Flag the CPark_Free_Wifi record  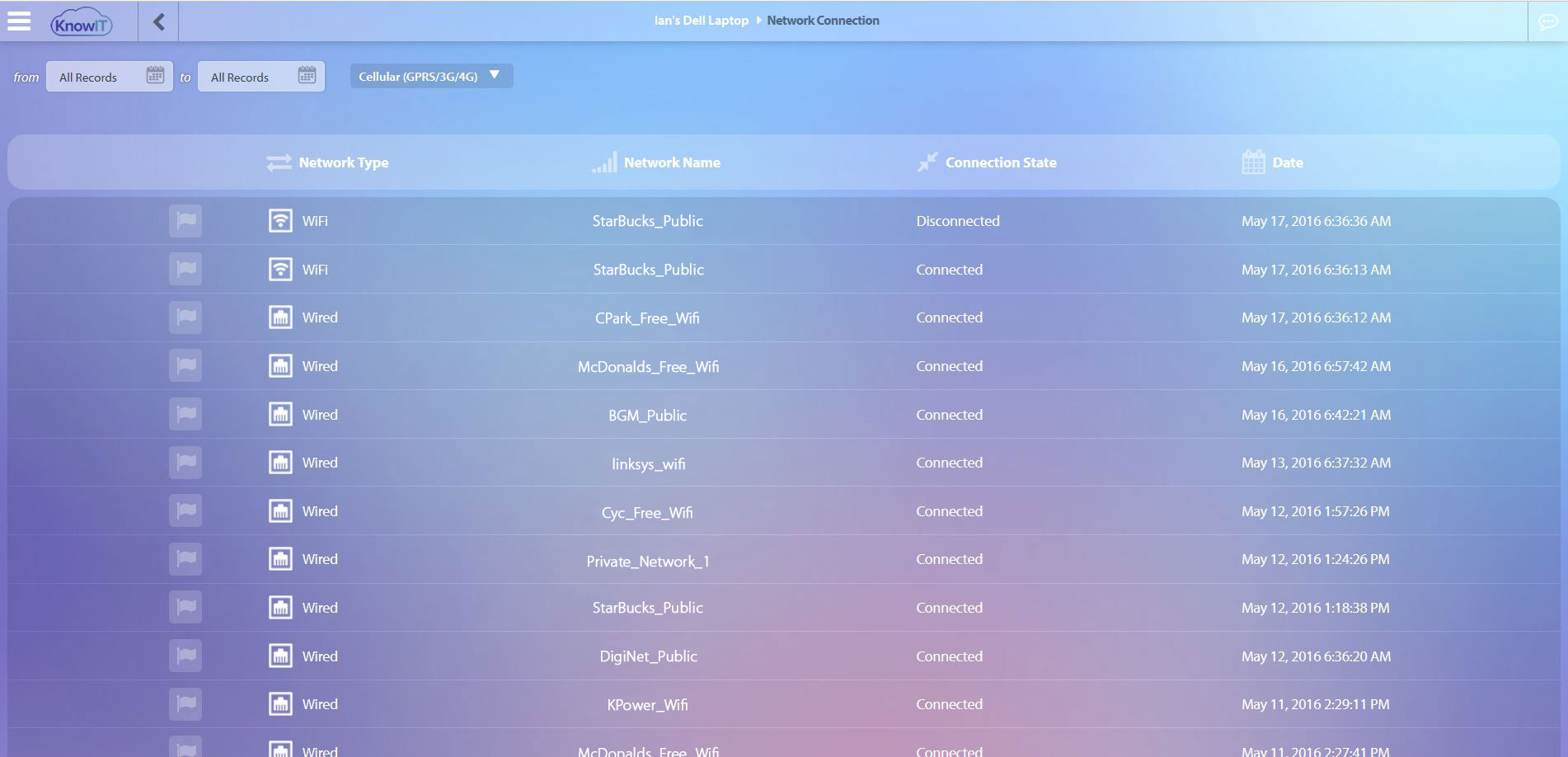185,317
